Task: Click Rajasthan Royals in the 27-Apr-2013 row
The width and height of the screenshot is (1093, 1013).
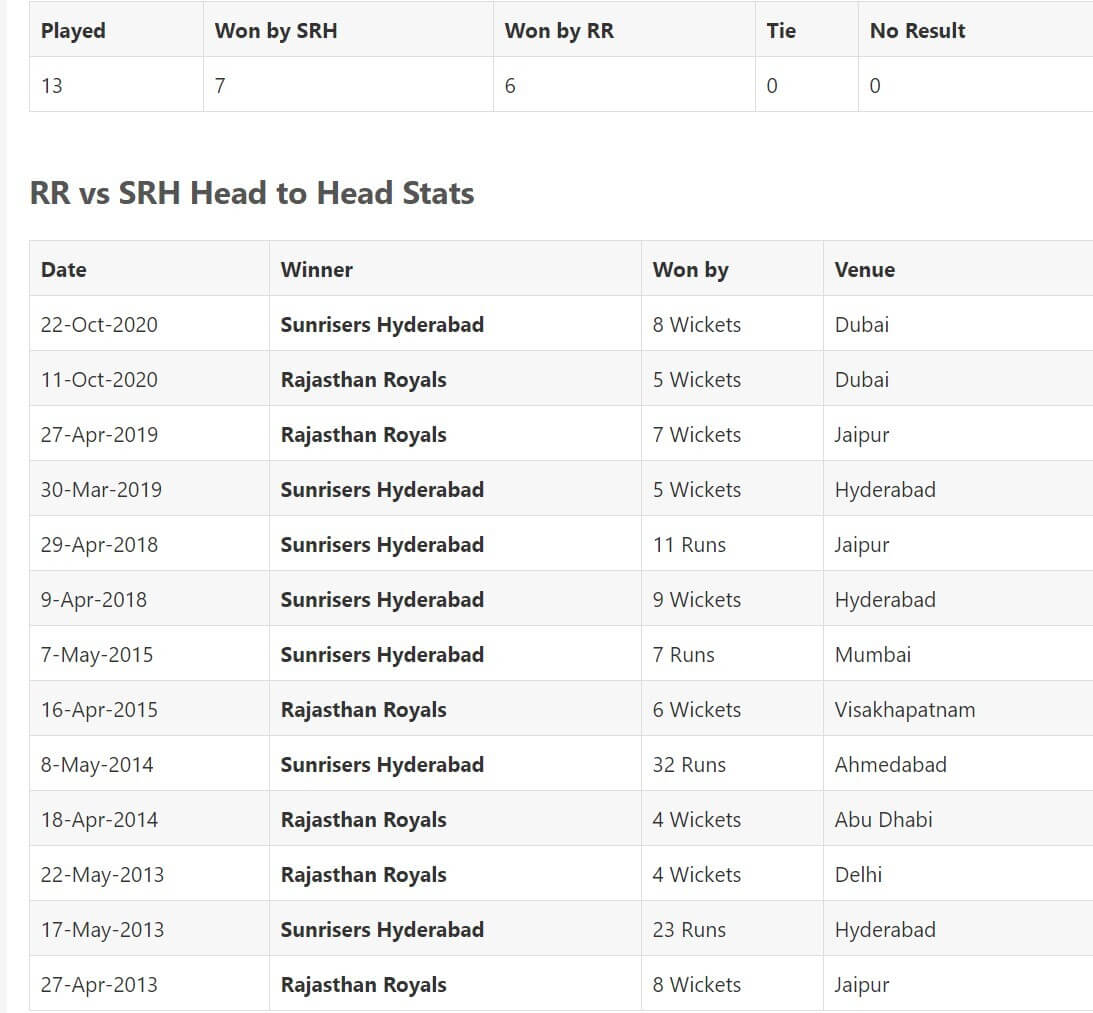Action: pos(363,986)
